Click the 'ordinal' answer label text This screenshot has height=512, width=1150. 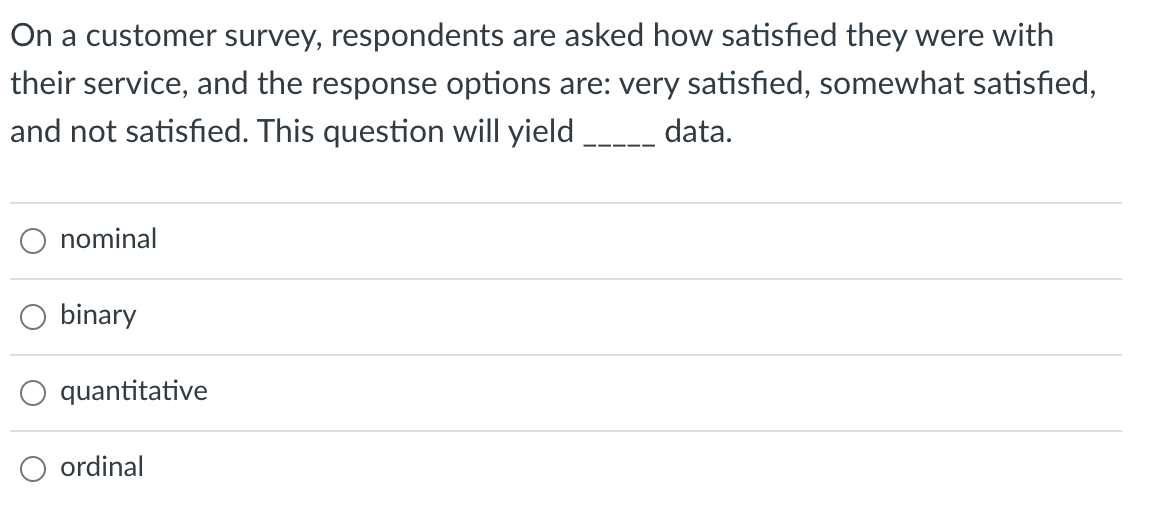102,467
